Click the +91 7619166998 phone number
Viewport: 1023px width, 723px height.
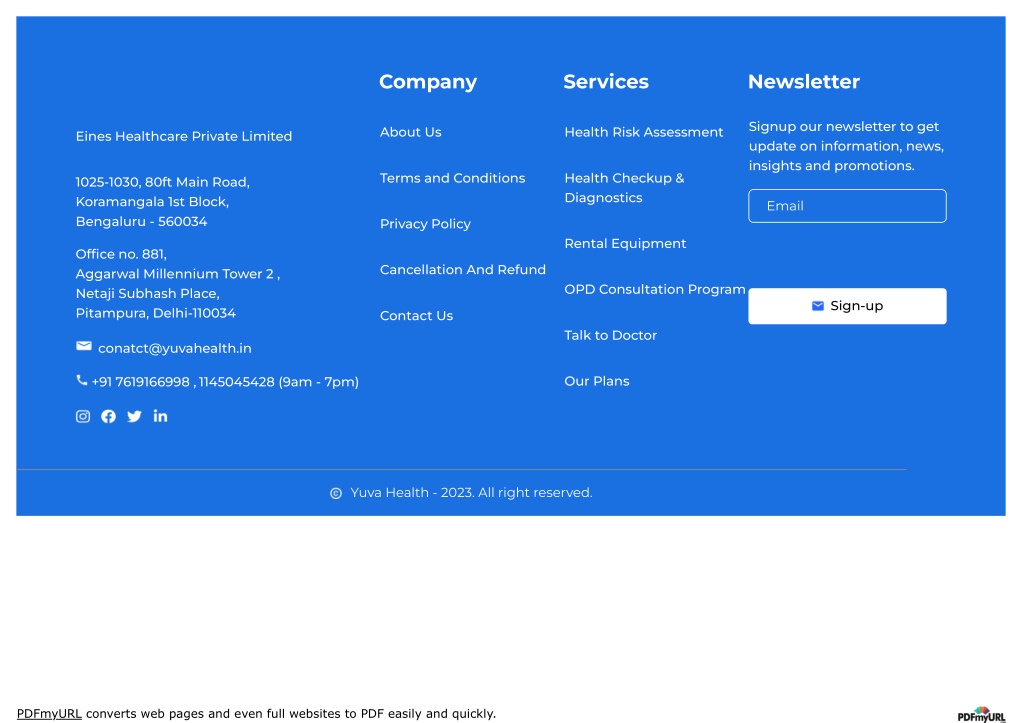pyautogui.click(x=140, y=382)
